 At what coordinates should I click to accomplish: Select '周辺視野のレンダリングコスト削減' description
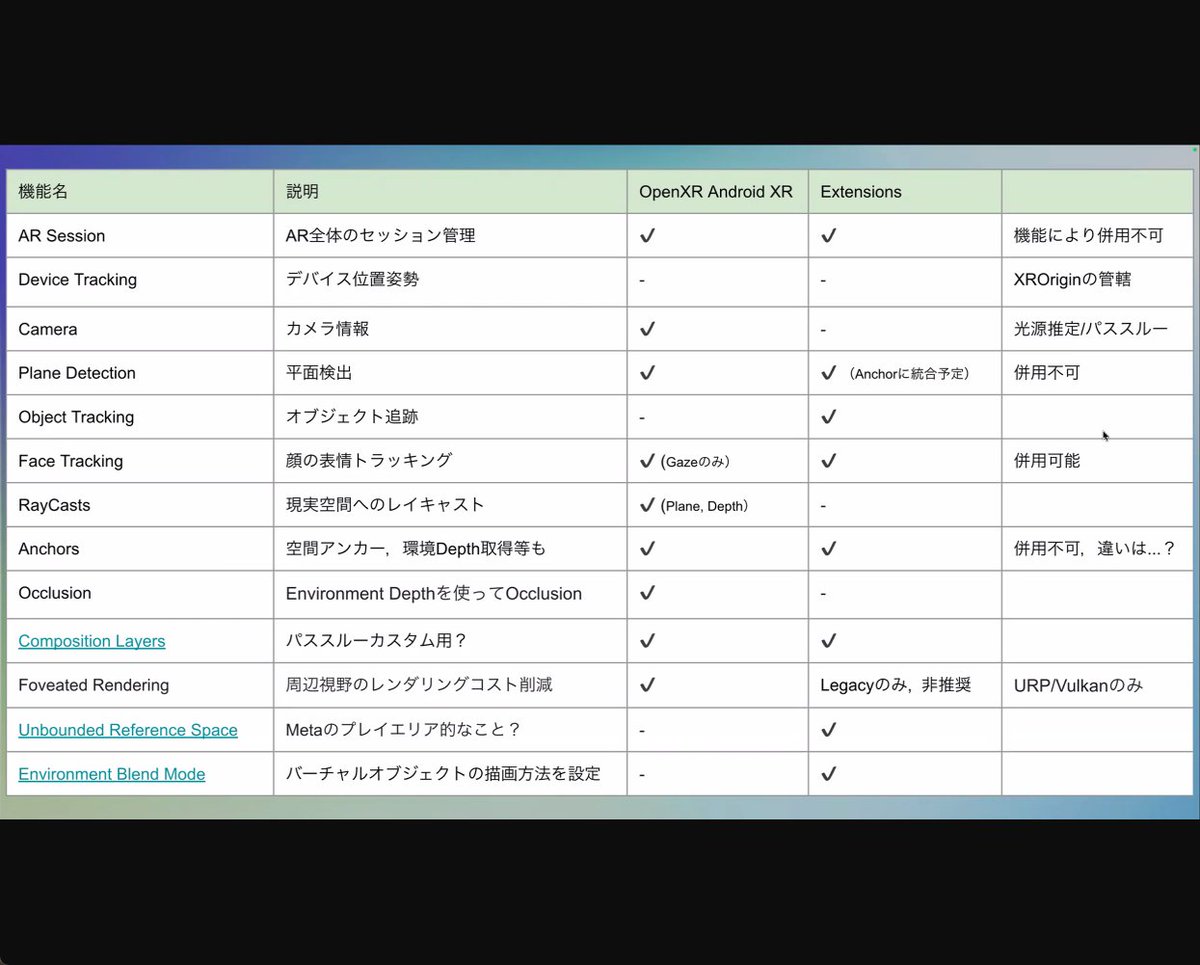(x=419, y=686)
